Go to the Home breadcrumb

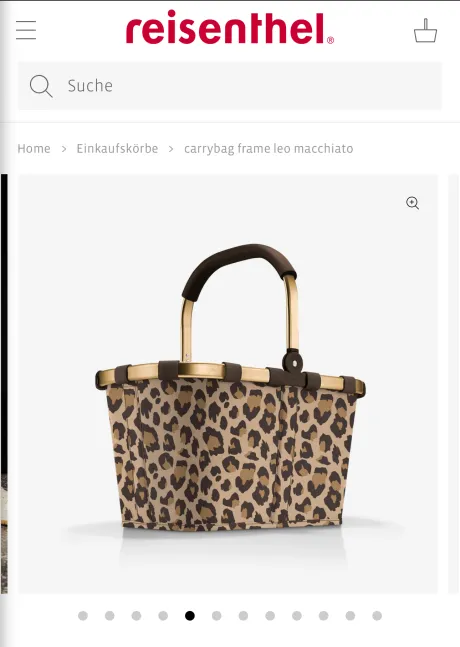click(34, 149)
